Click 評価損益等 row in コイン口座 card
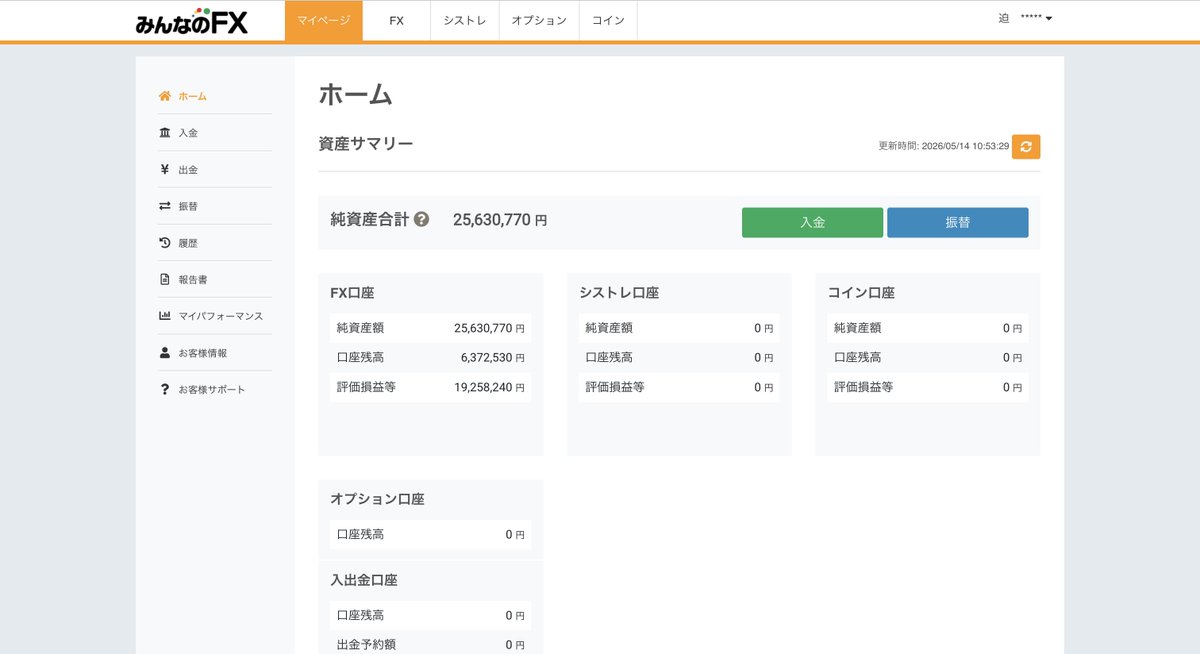 point(927,387)
